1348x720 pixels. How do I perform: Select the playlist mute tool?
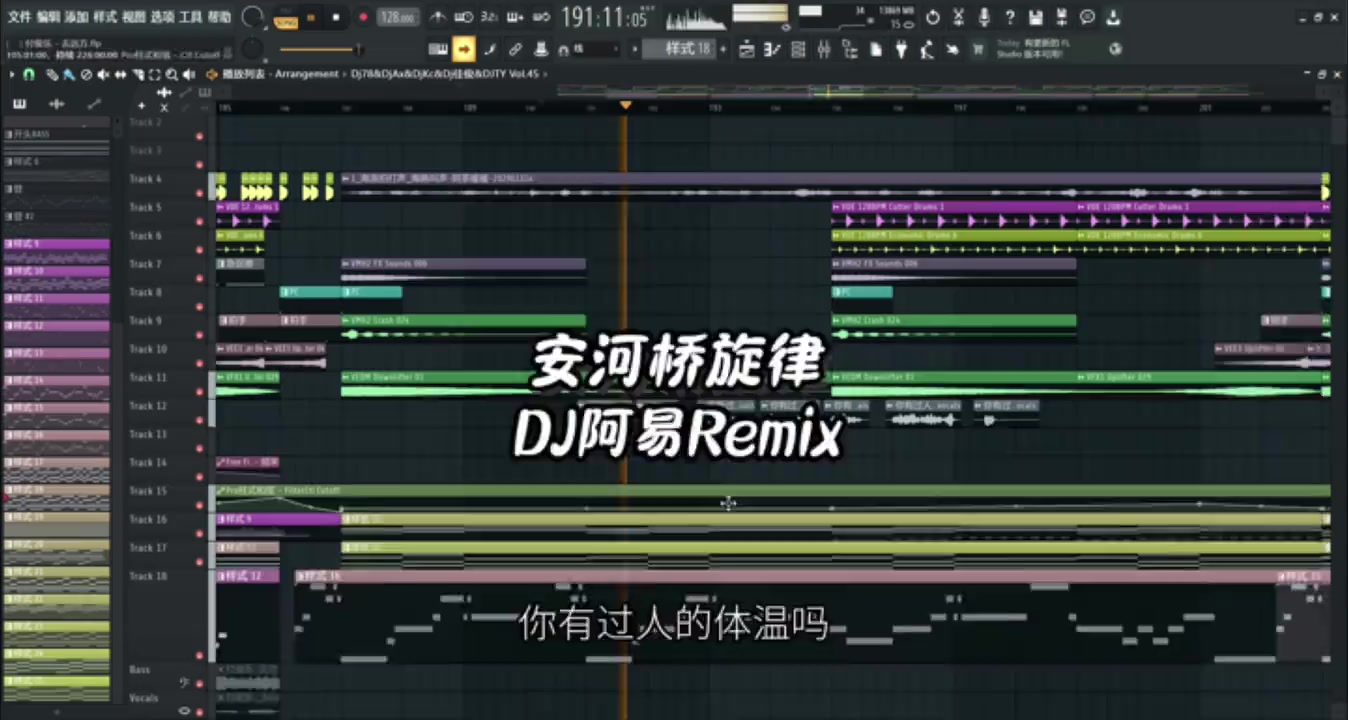coord(103,75)
